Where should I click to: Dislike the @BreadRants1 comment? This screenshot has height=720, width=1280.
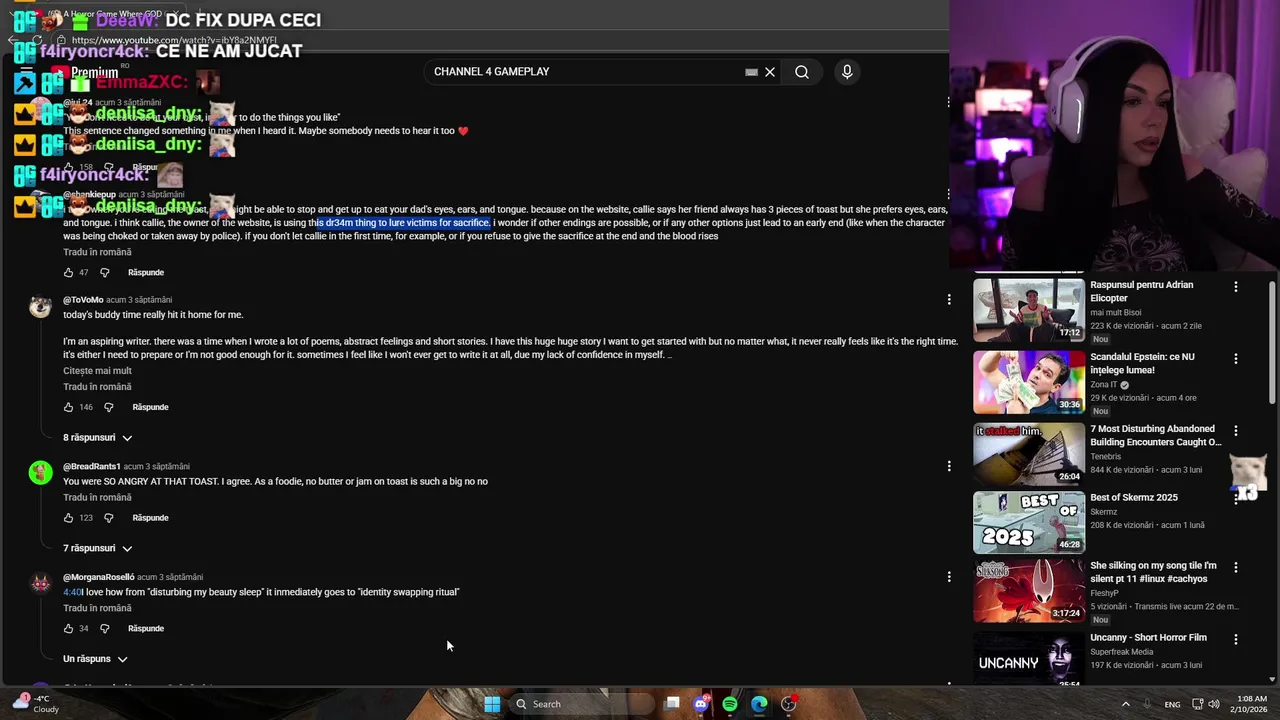[109, 518]
